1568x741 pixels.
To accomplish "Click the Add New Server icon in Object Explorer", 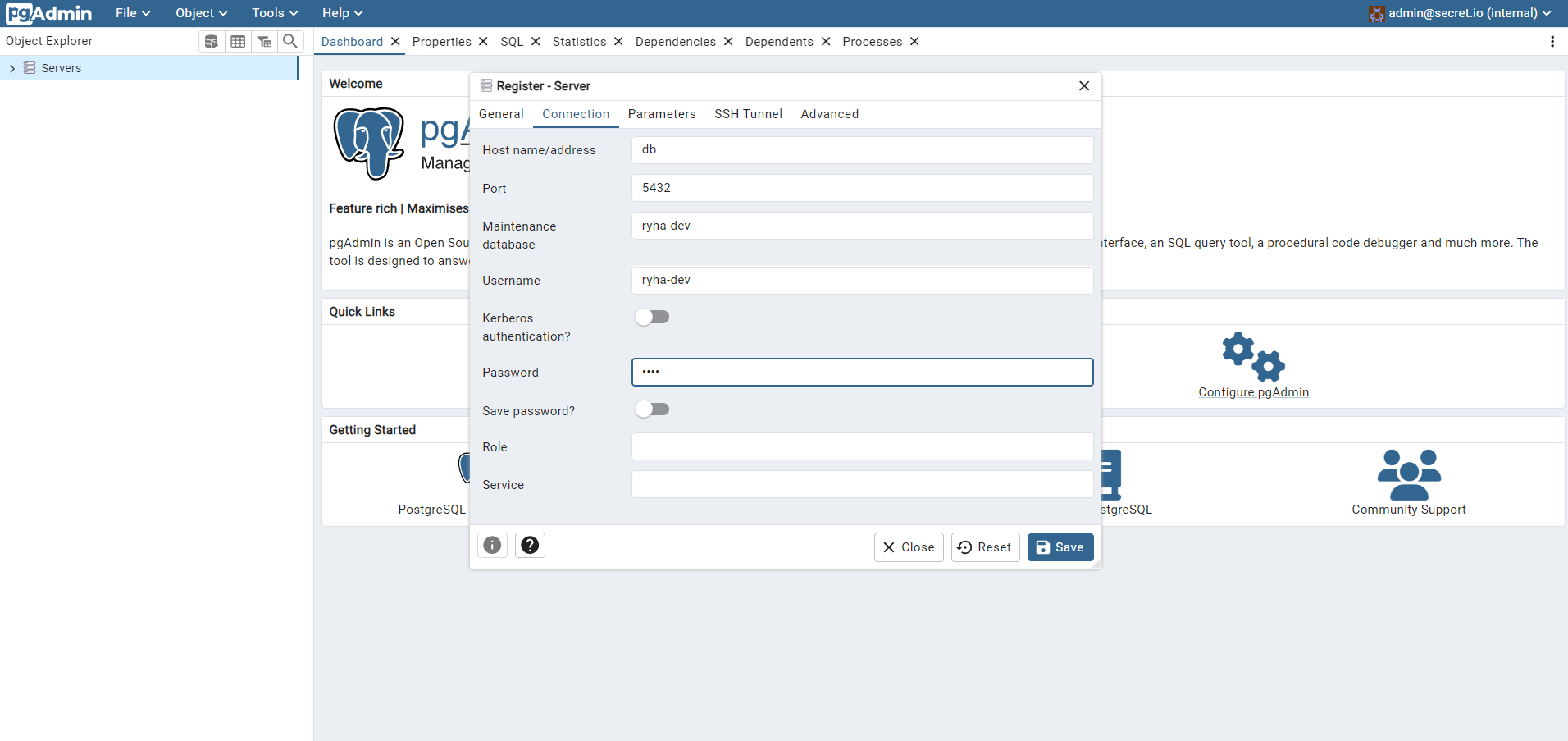I will pos(212,41).
